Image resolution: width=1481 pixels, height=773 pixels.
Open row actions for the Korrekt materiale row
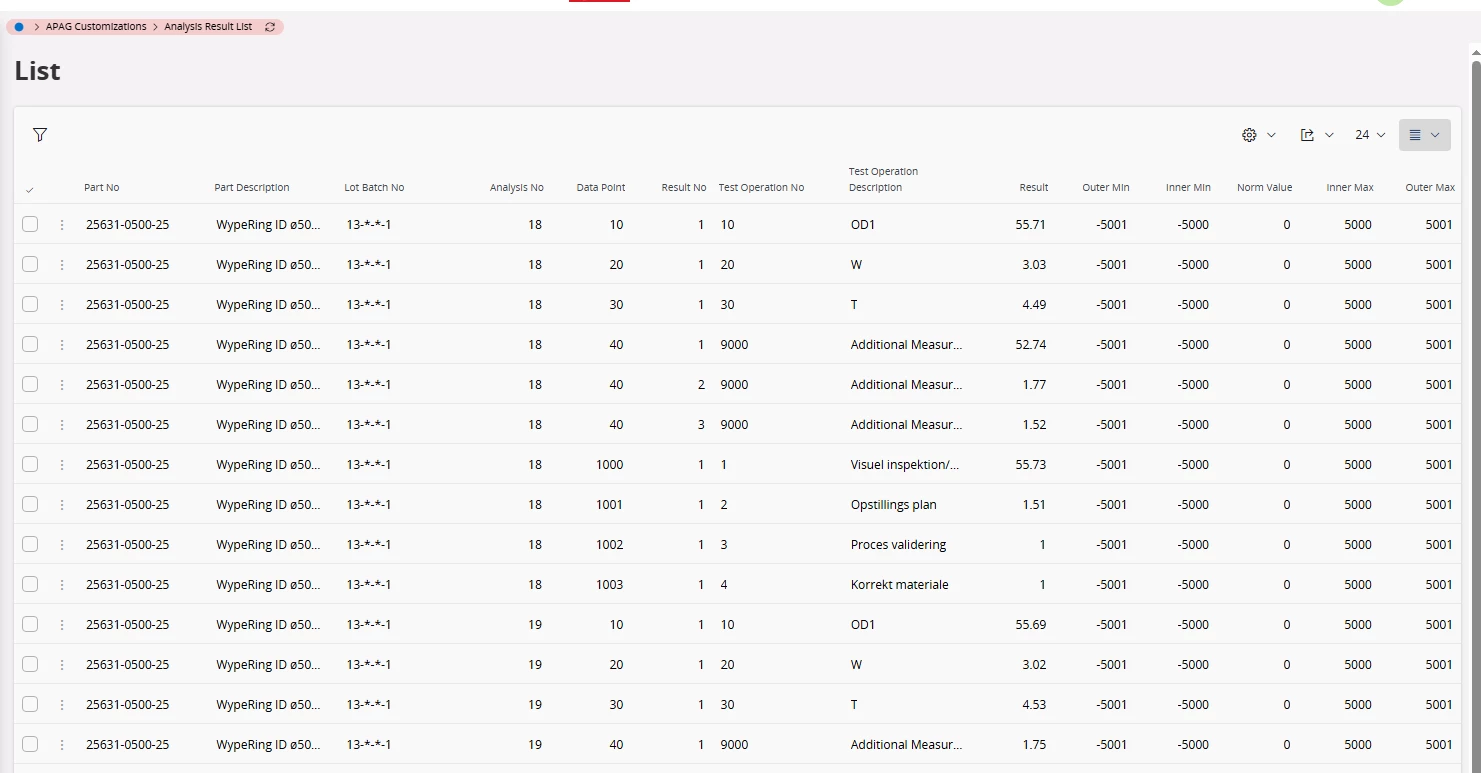(x=62, y=585)
